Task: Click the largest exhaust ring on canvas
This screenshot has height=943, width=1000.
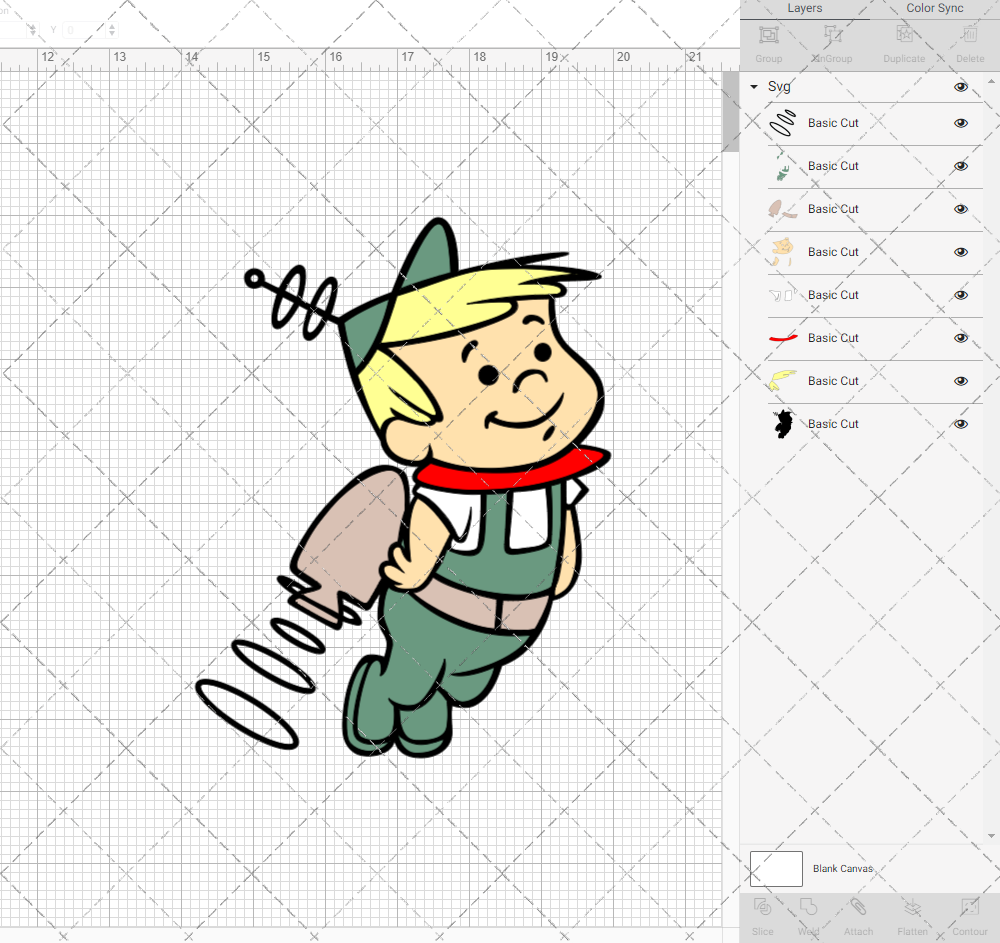Action: [x=246, y=714]
